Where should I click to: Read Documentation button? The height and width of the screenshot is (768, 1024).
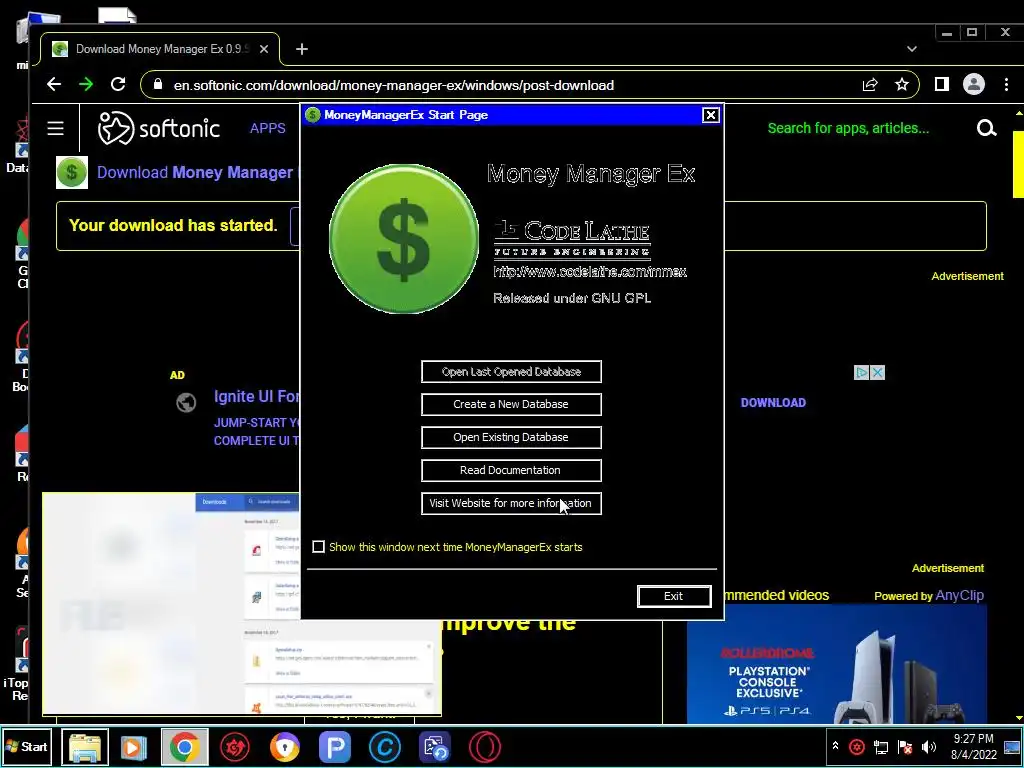tap(511, 470)
